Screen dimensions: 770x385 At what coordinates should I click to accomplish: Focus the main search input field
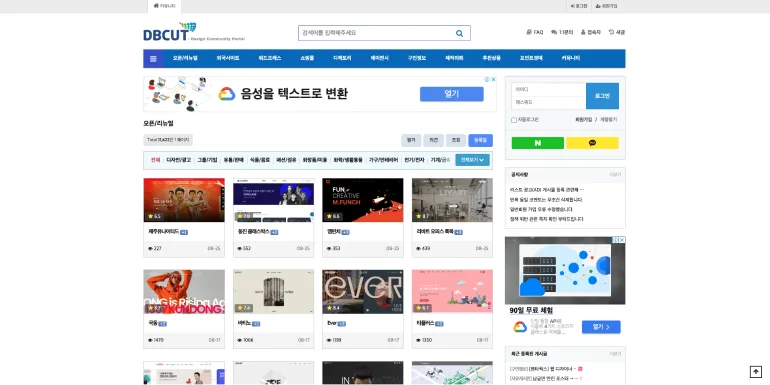(x=376, y=33)
